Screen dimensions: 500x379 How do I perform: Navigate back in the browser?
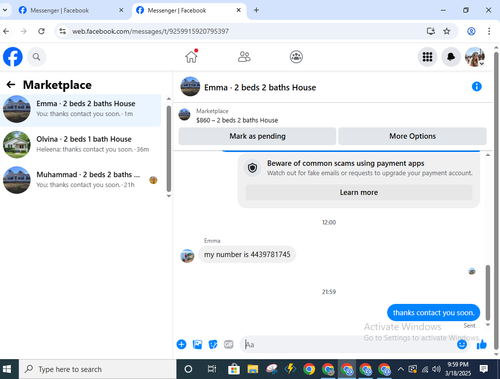[6, 31]
